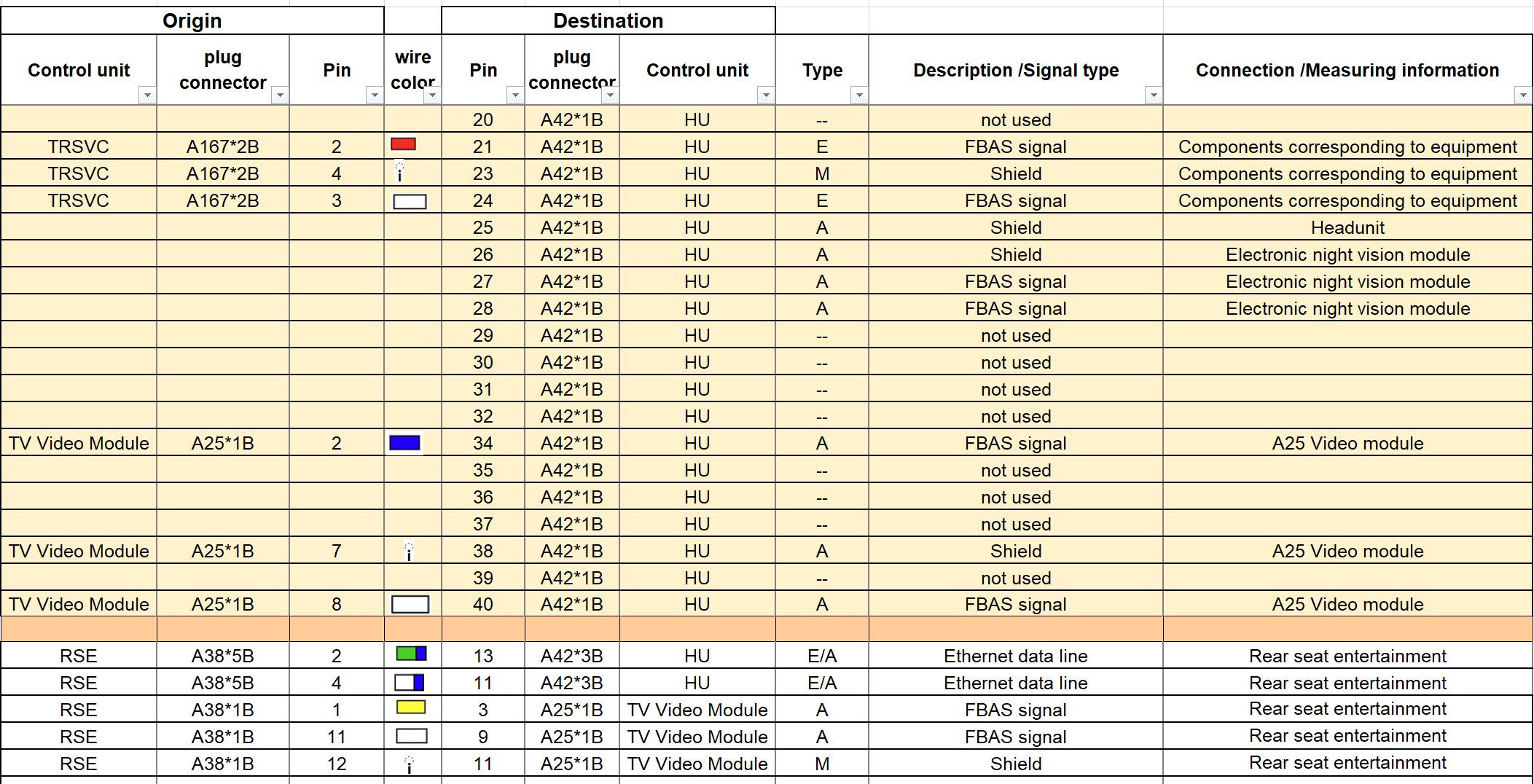Open the wire color filter dropdown
The width and height of the screenshot is (1534, 784).
tap(433, 95)
